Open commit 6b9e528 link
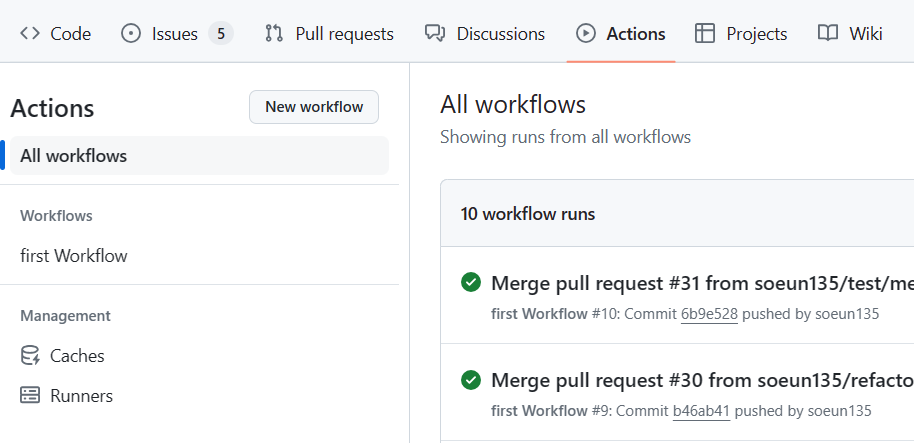 coord(709,314)
